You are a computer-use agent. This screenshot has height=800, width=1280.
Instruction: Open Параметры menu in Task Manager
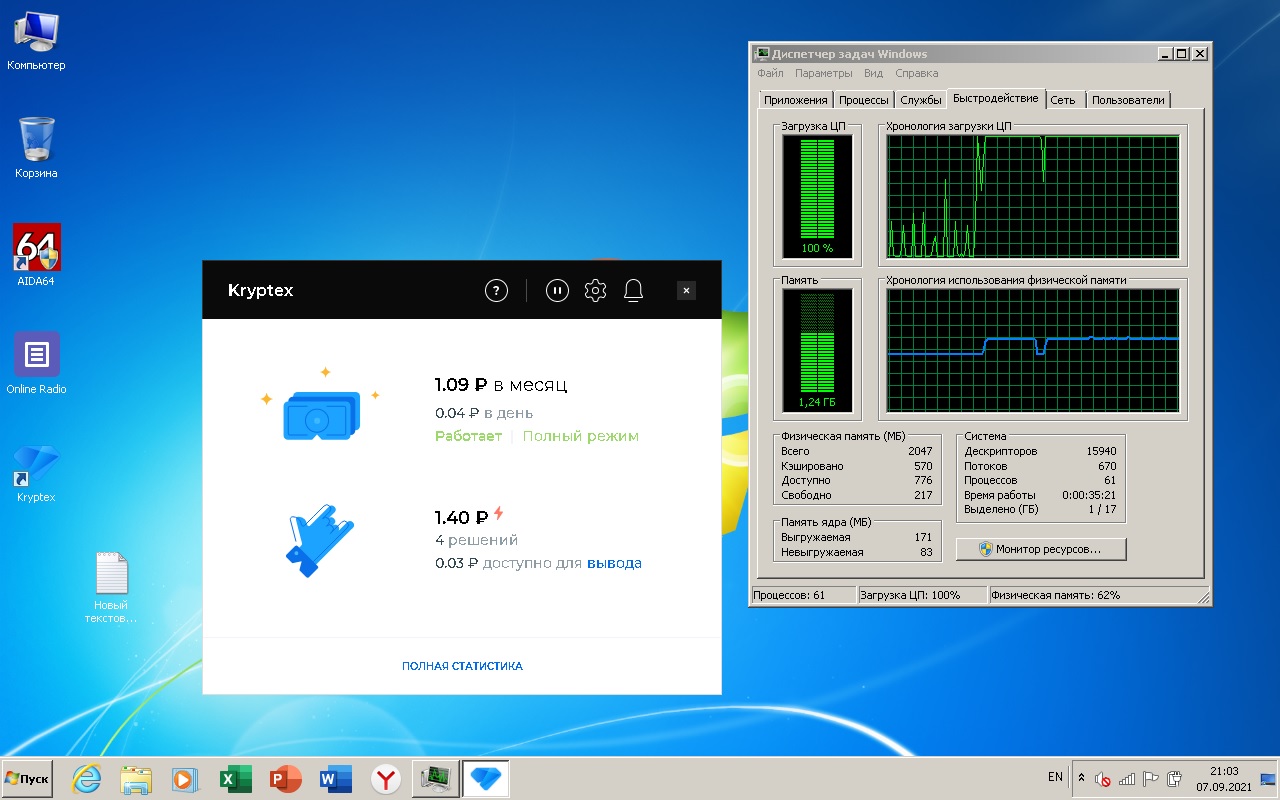coord(824,73)
